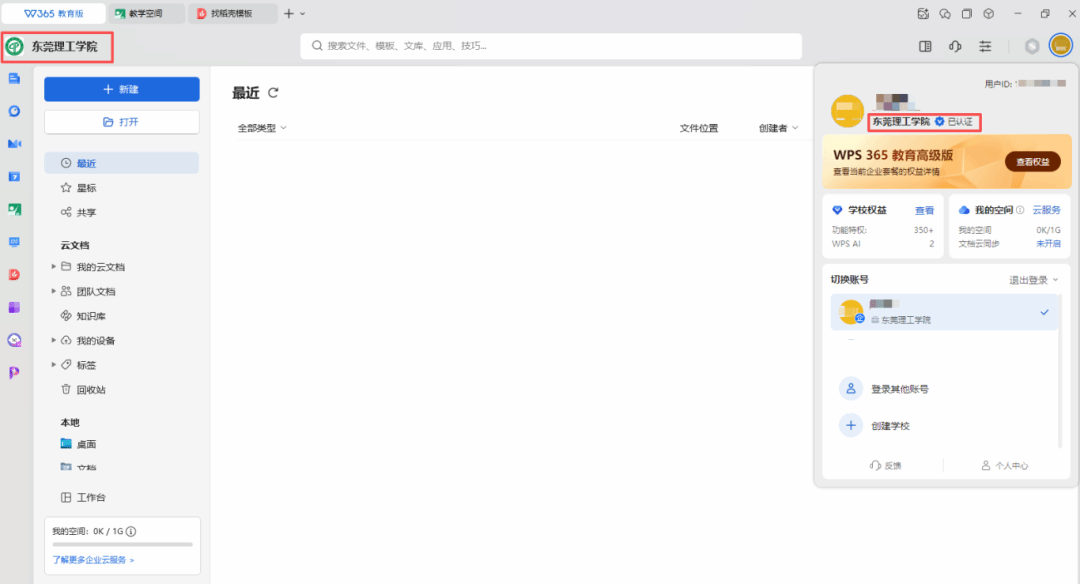Select 星标 in the sidebar
Screen dimensions: 1080x584
coord(121,188)
